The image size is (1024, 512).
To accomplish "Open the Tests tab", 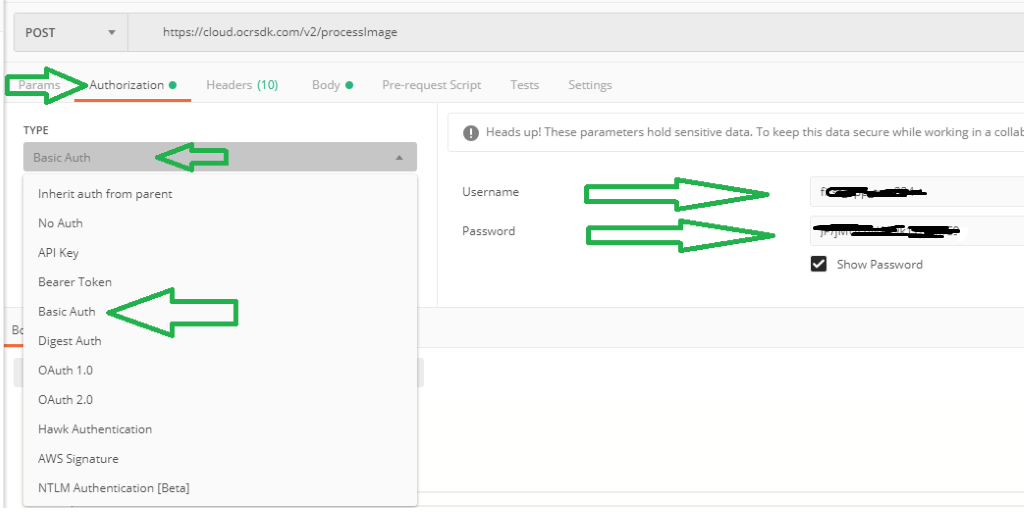I will coord(524,85).
